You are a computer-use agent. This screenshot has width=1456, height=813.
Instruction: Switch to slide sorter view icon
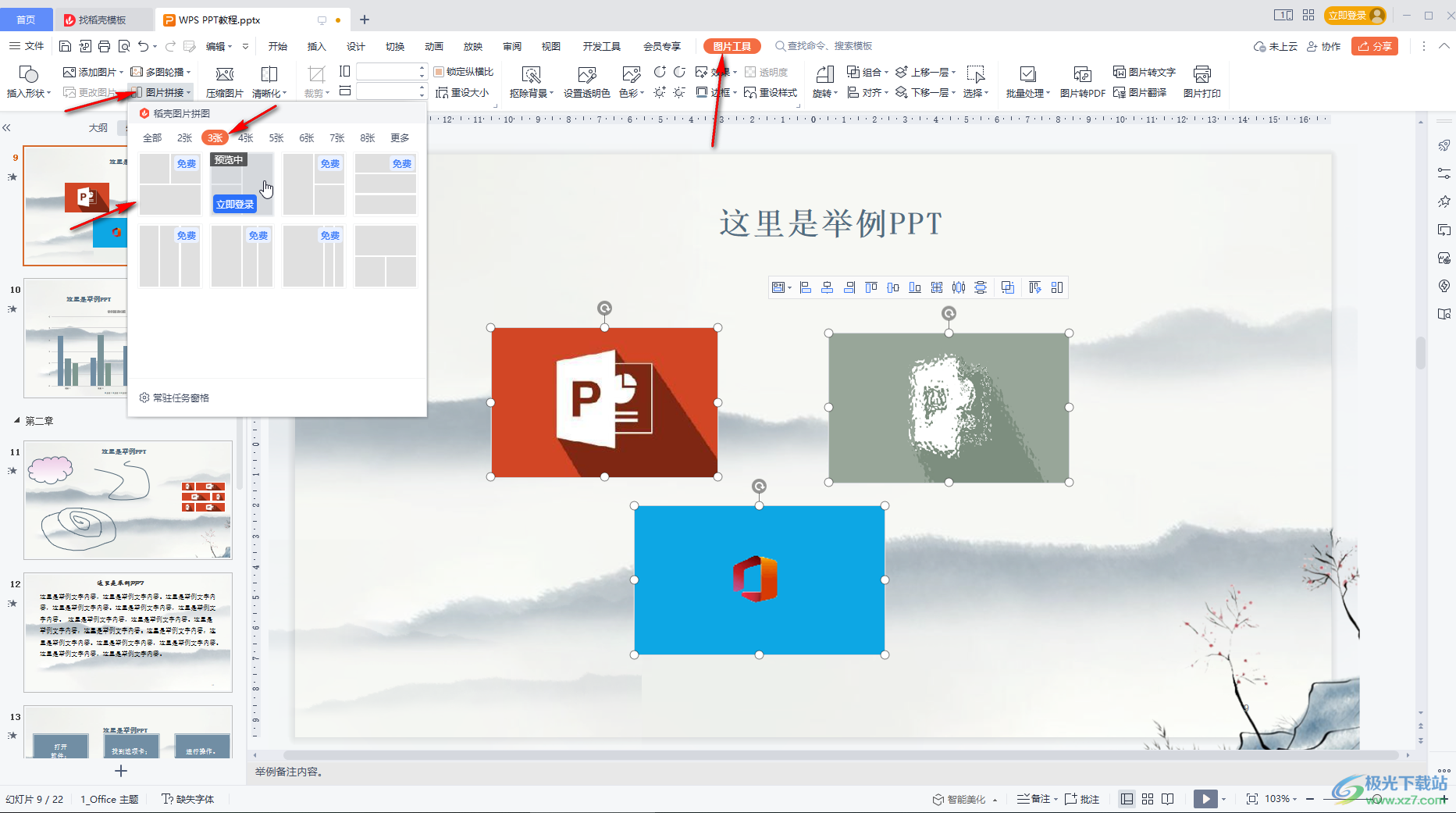point(1148,799)
